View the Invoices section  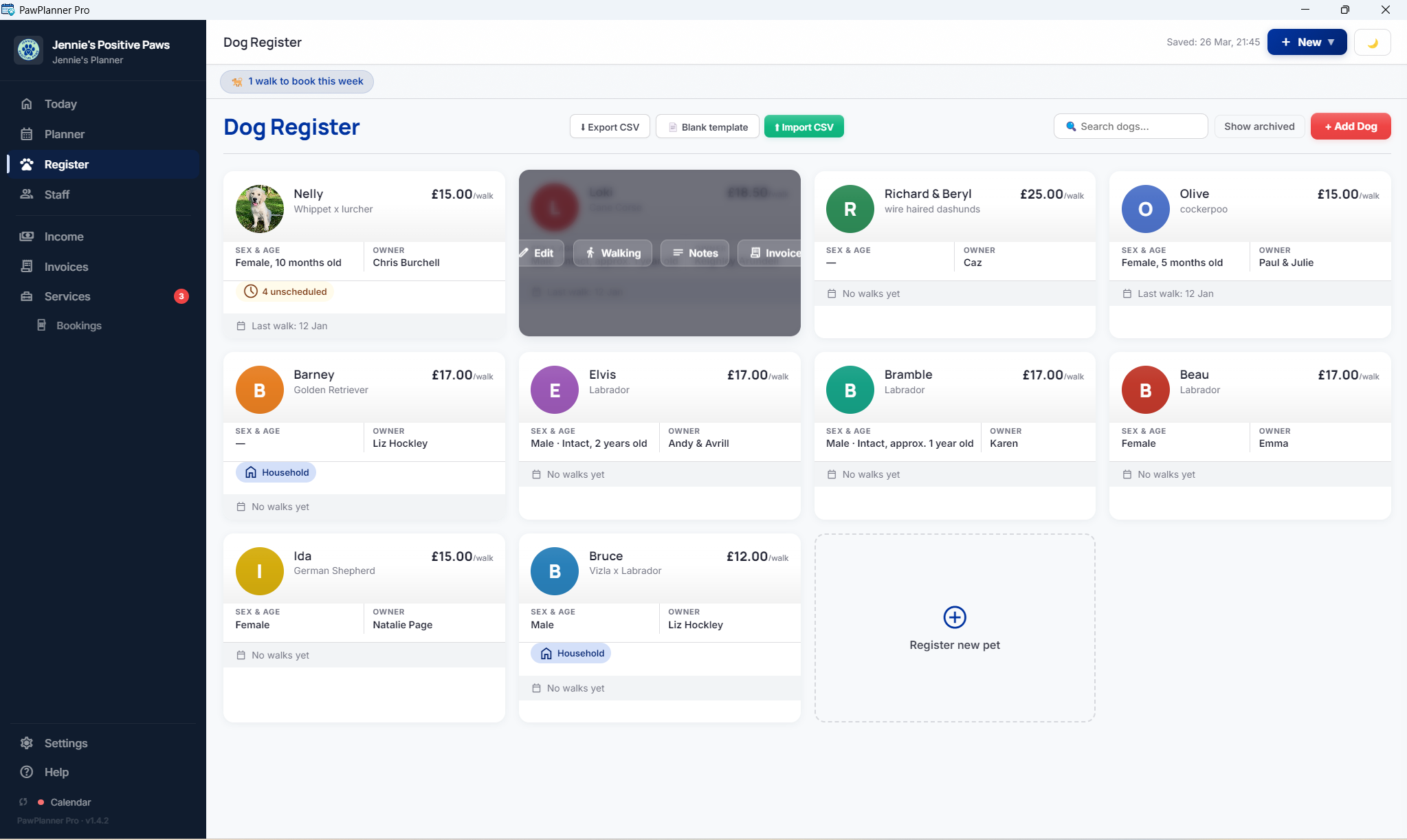[67, 267]
